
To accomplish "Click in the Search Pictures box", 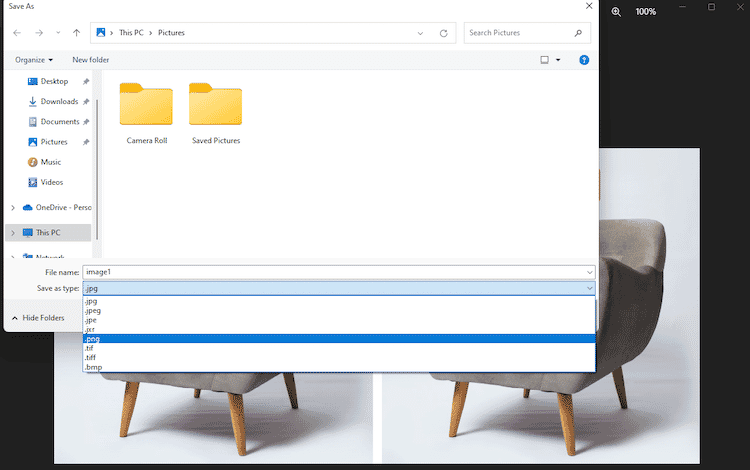I will [x=518, y=33].
